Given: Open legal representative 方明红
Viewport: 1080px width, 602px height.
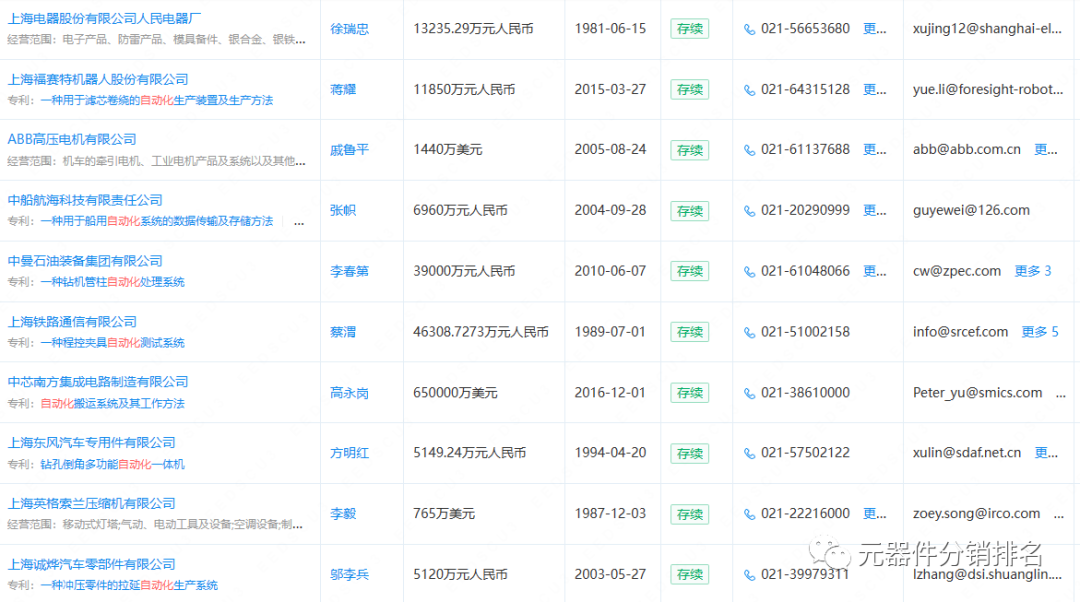Looking at the screenshot, I should [x=349, y=453].
